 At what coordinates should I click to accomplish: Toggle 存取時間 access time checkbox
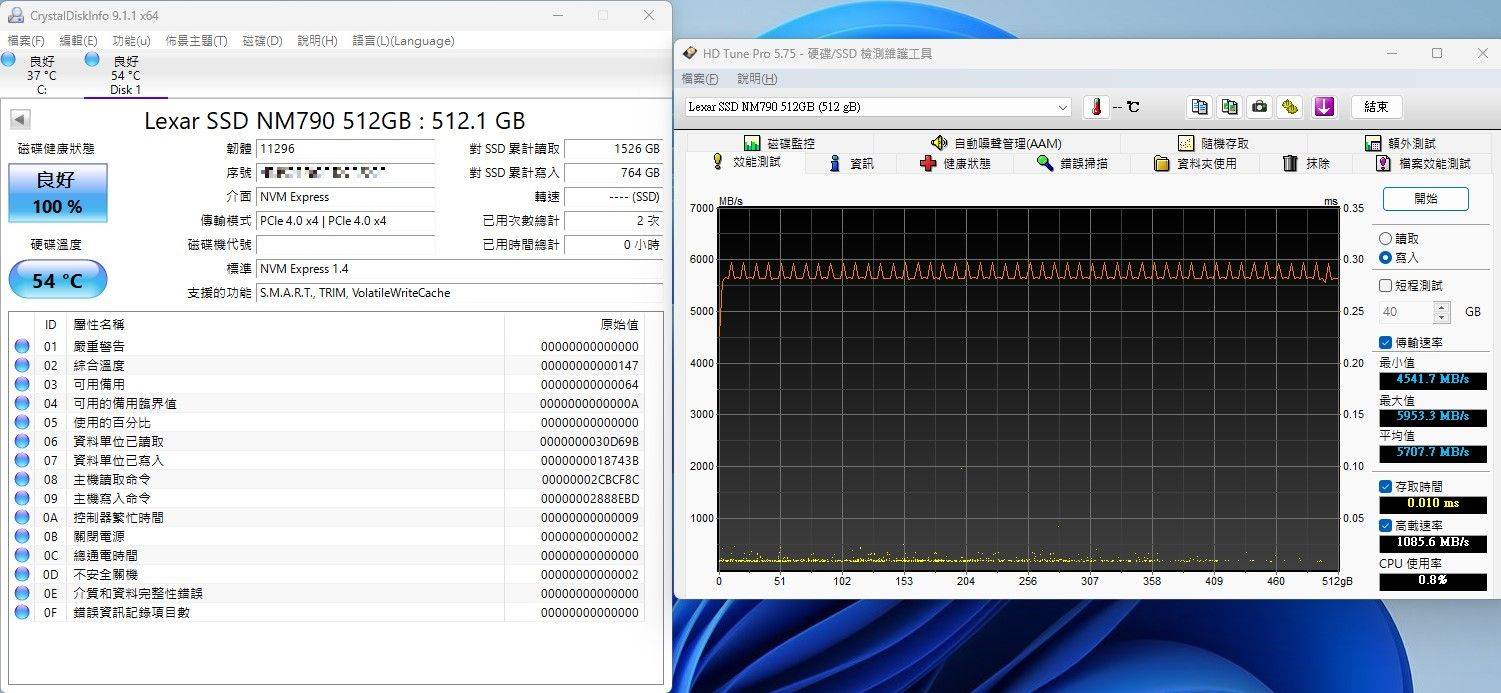[1385, 486]
